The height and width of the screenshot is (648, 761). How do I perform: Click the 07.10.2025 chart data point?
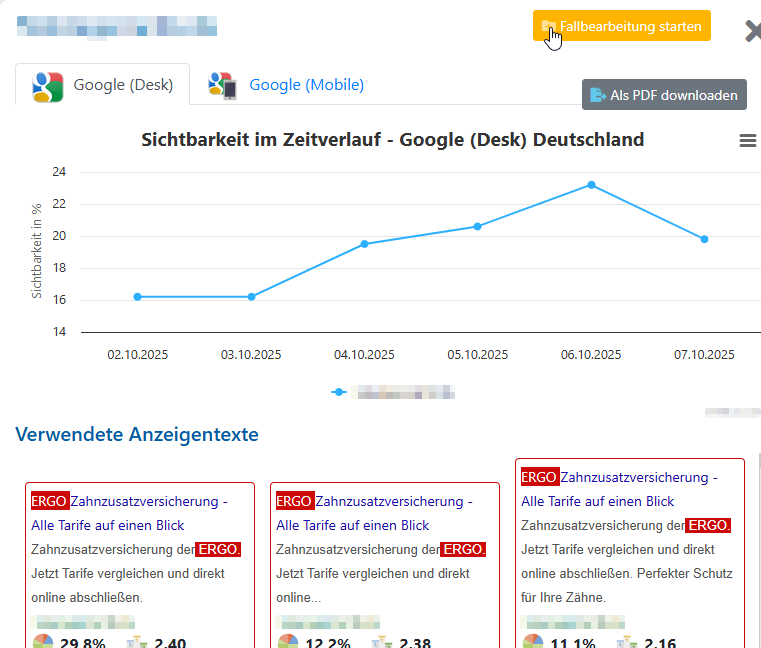(x=704, y=239)
